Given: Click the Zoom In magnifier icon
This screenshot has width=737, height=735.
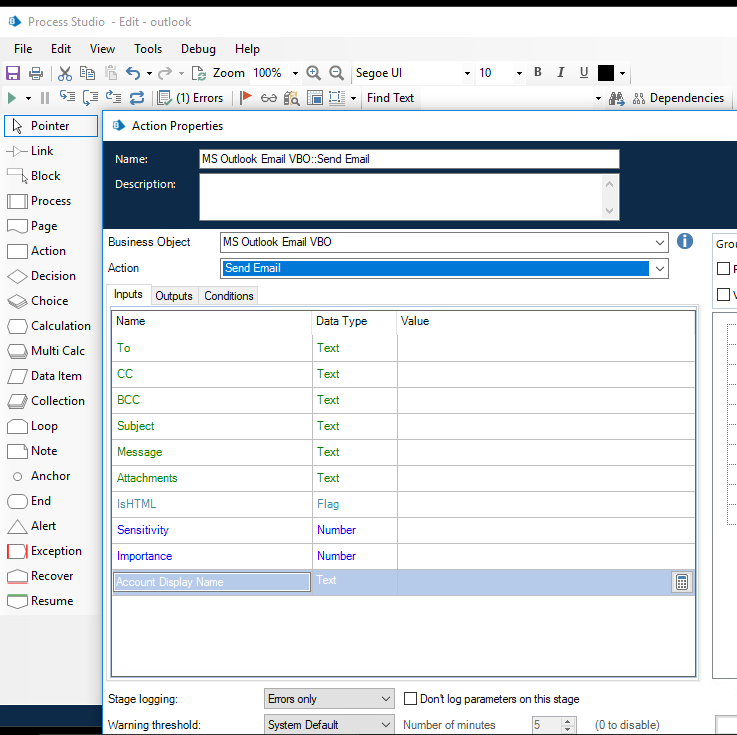Looking at the screenshot, I should click(314, 73).
